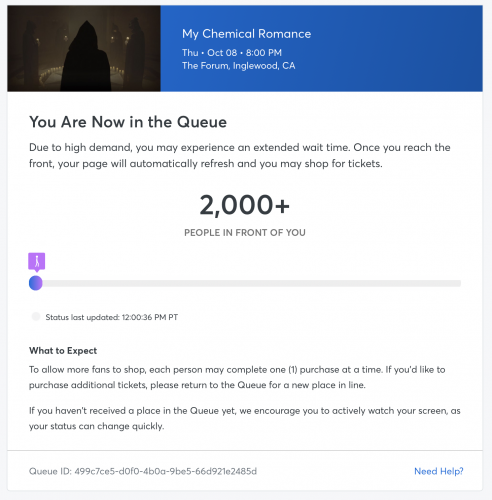
Task: Click the high demand wait time paragraph
Action: click(x=240, y=155)
